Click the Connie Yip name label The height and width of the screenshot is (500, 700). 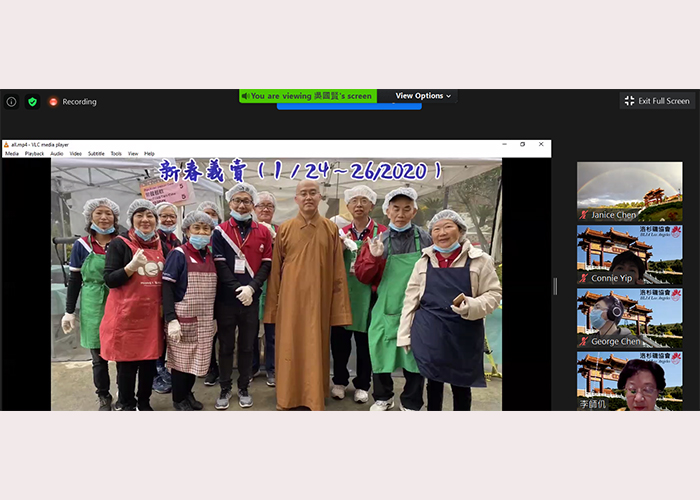(612, 279)
